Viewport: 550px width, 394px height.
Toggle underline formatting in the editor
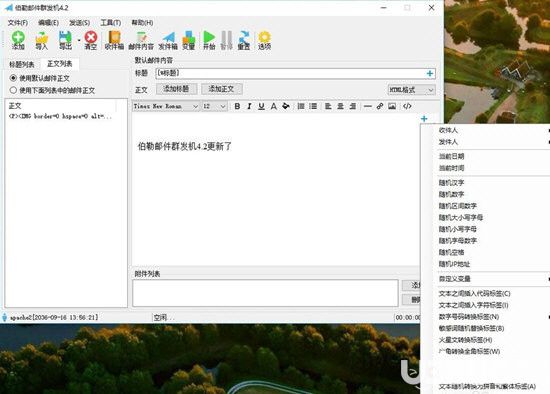[x=261, y=106]
